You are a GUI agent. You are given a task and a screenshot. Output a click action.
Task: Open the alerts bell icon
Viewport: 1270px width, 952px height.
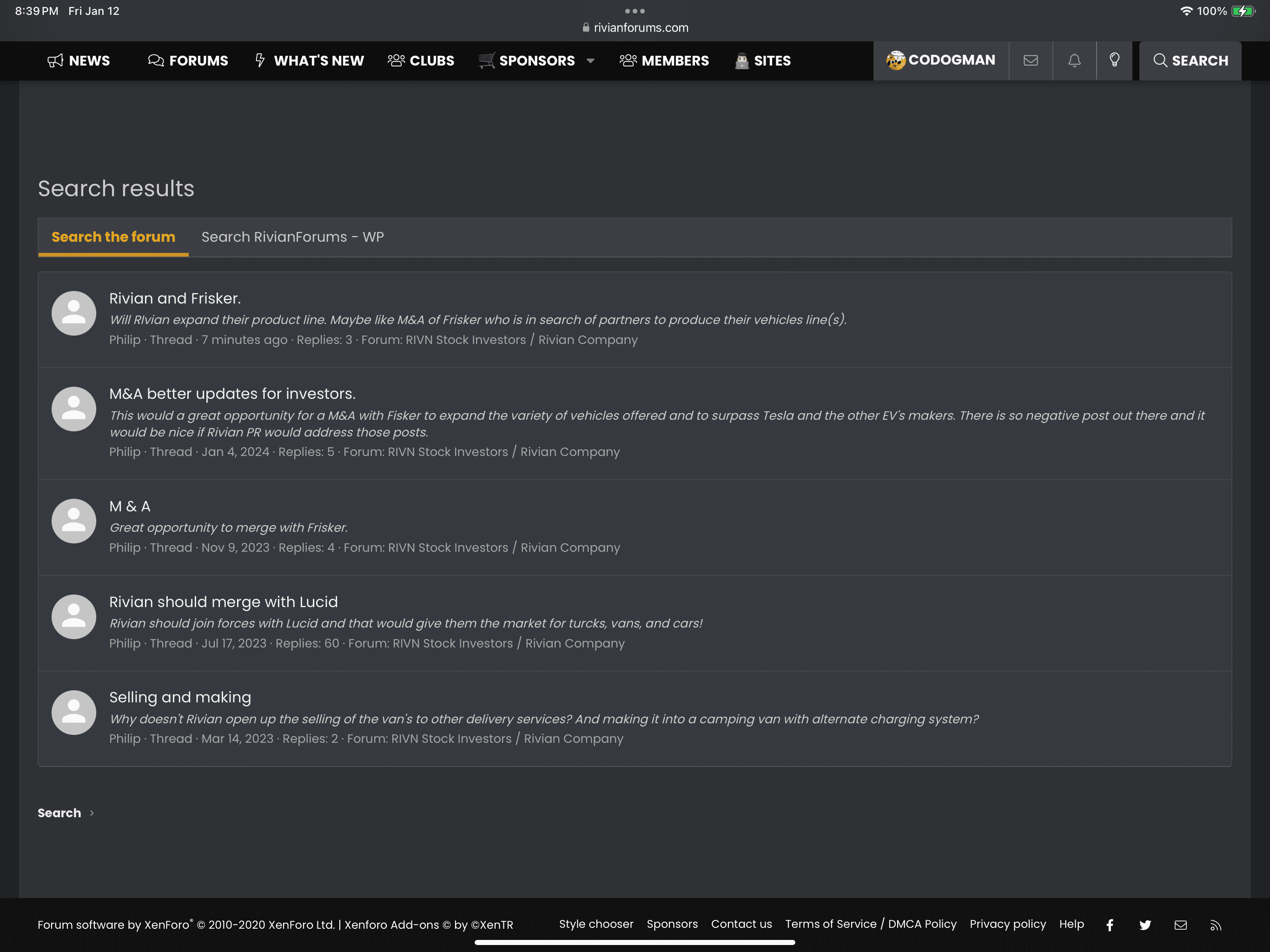click(1074, 60)
